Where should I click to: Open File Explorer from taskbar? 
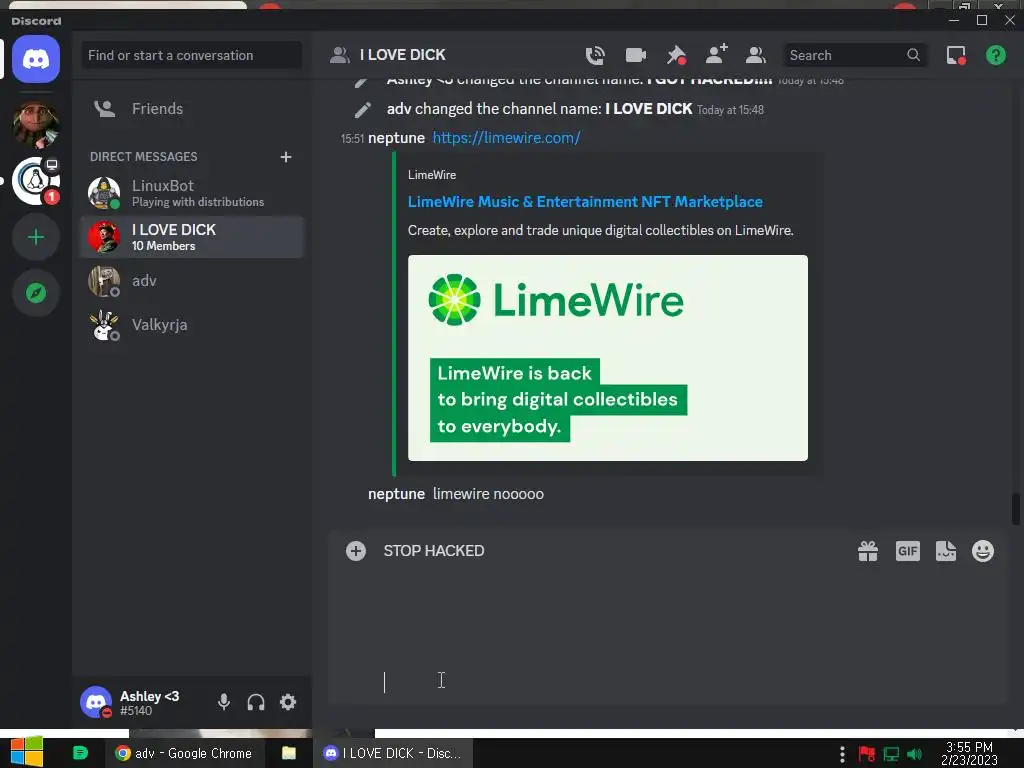[x=289, y=753]
